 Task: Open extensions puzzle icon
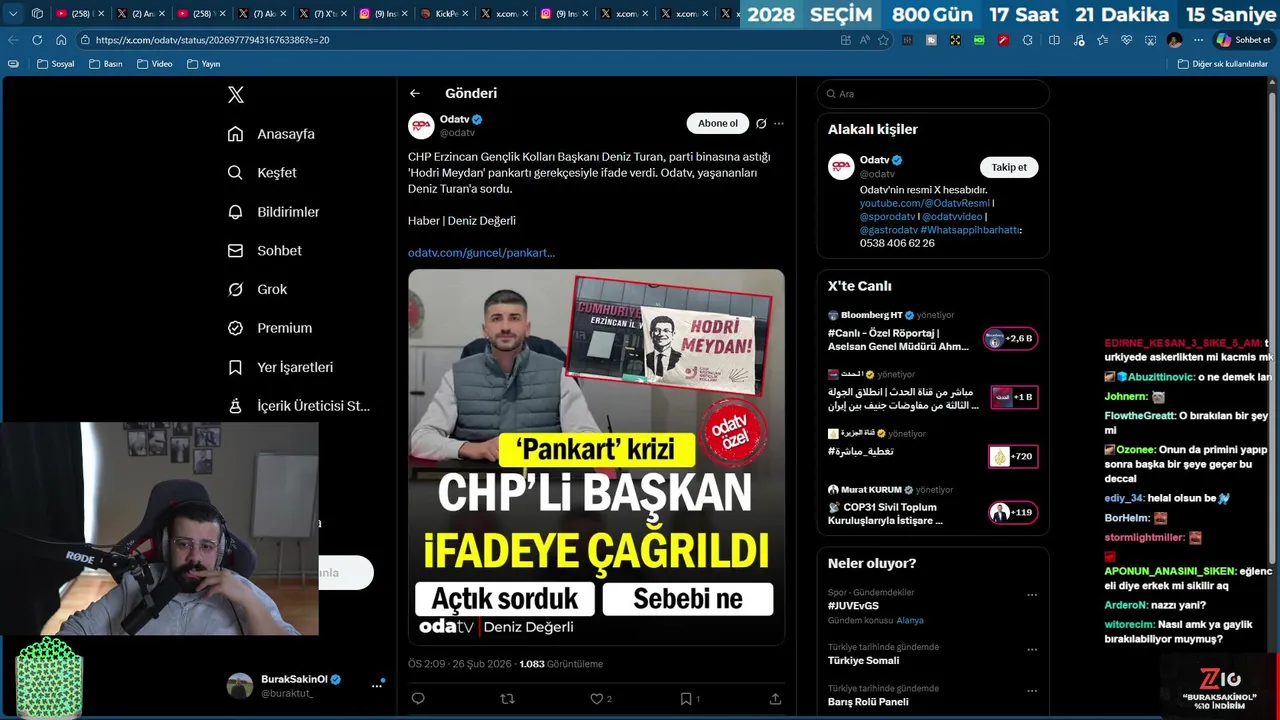1028,40
